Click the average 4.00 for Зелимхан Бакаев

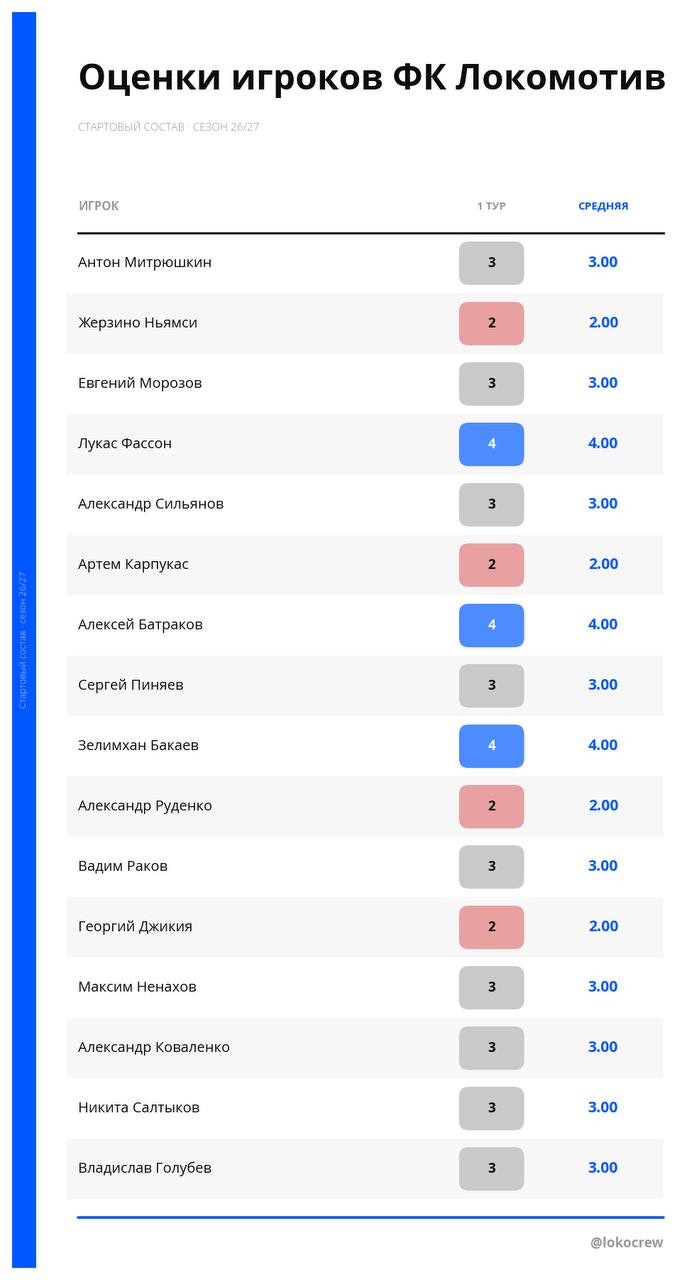[603, 745]
